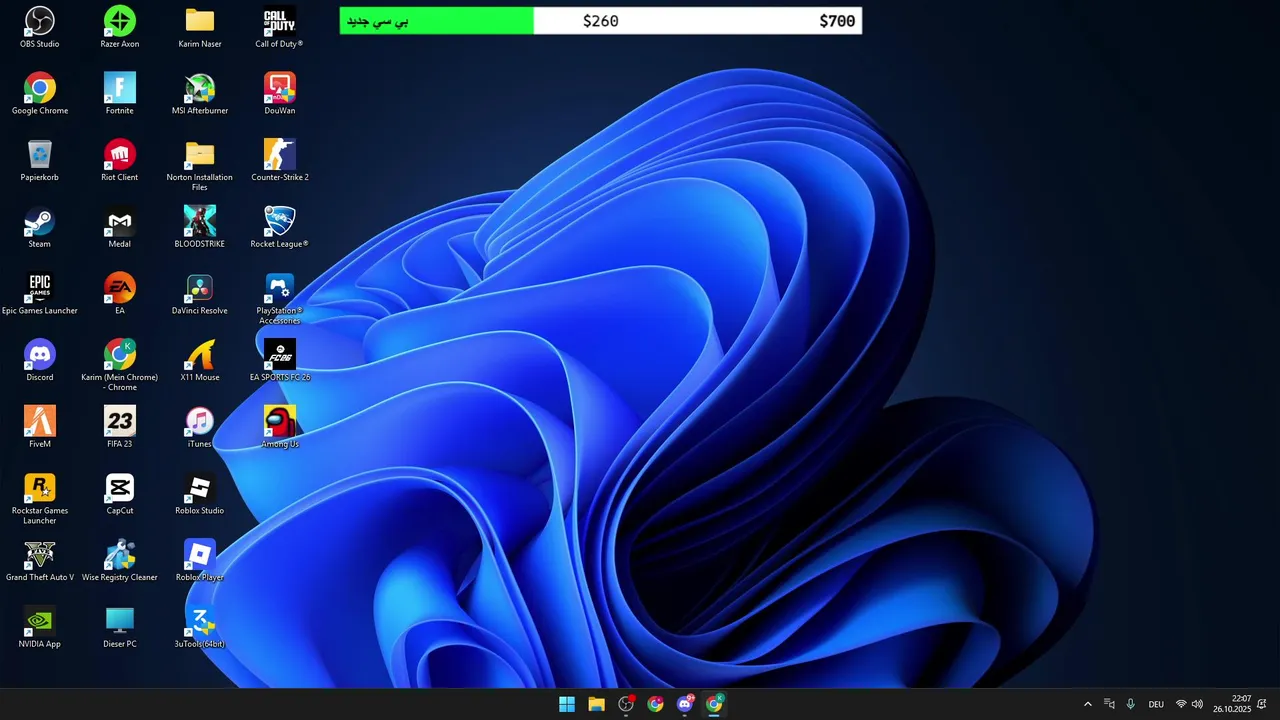Switch to OBS Studio on taskbar
This screenshot has height=720, width=1280.
(626, 704)
